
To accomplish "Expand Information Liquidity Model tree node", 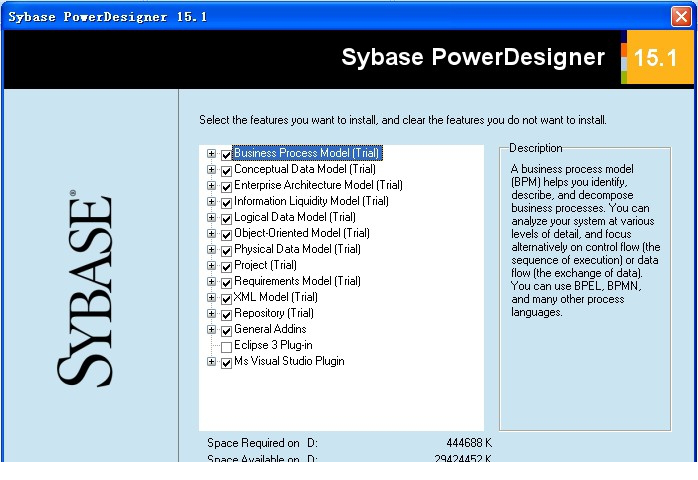I will [211, 202].
